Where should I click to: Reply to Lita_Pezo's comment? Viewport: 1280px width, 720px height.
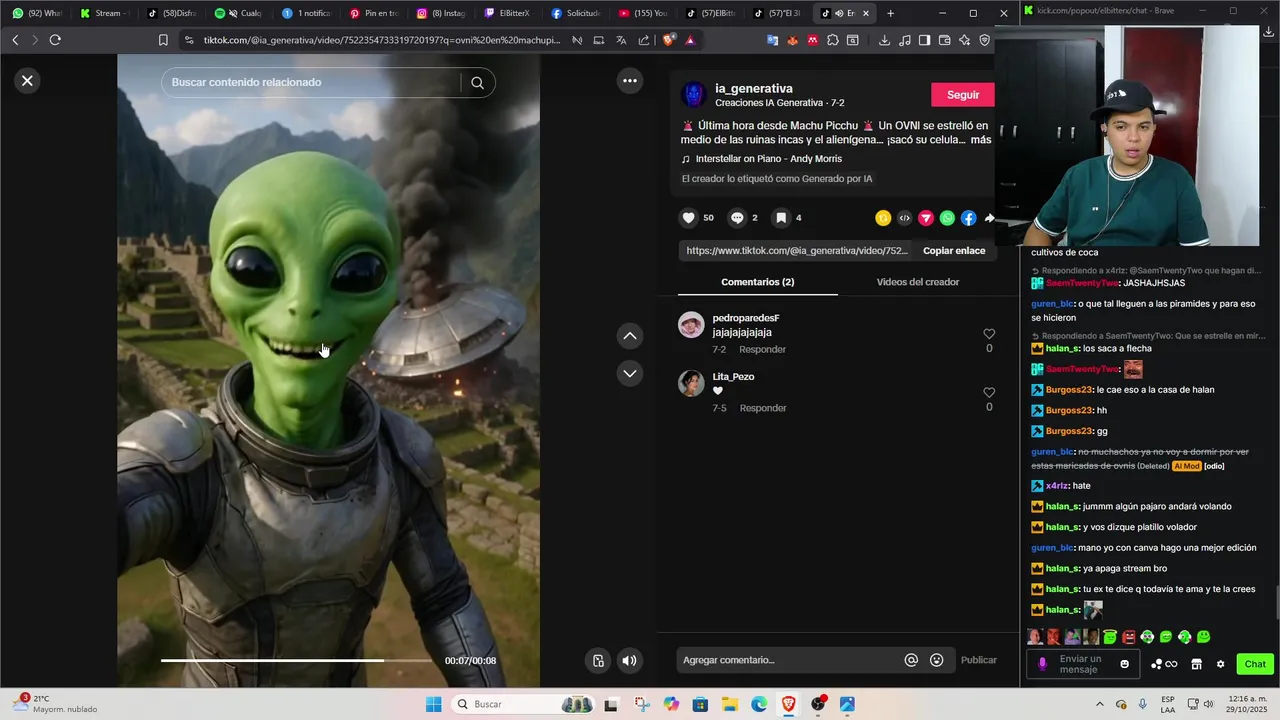(763, 408)
